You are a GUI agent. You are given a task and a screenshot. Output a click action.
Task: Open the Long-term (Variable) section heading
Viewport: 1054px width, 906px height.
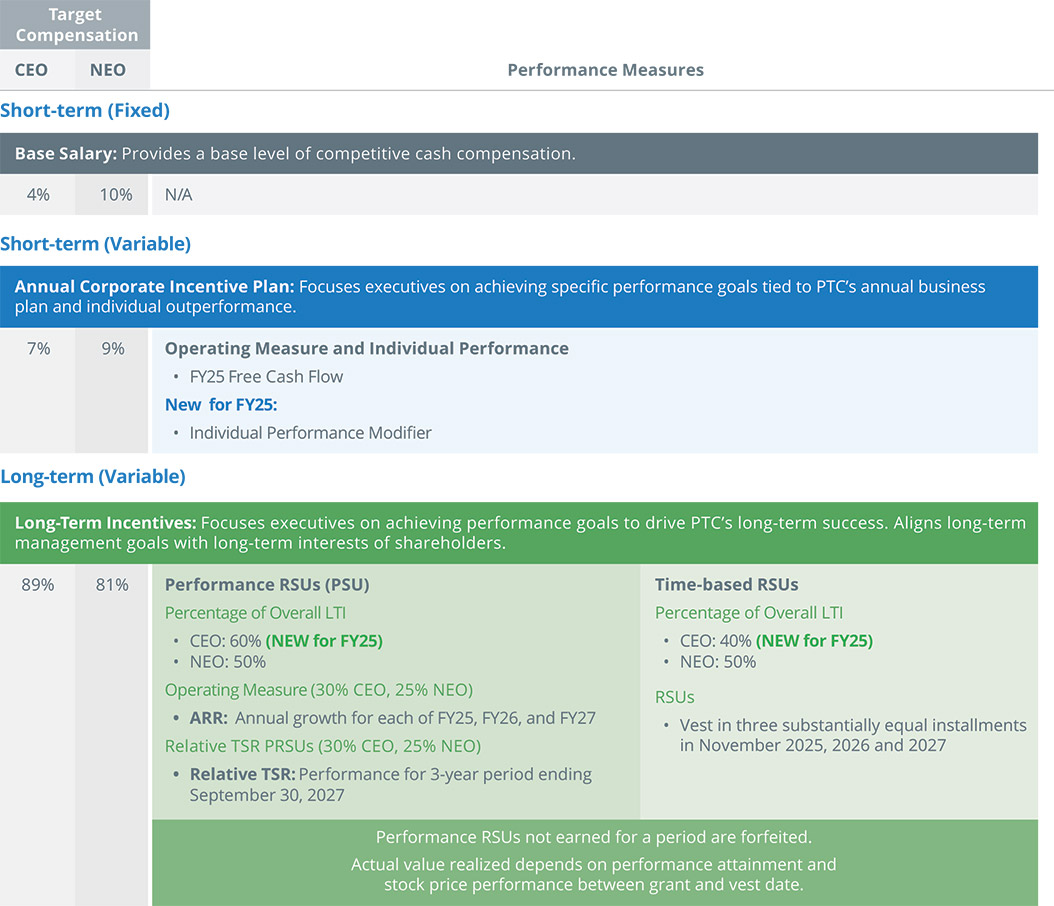93,476
